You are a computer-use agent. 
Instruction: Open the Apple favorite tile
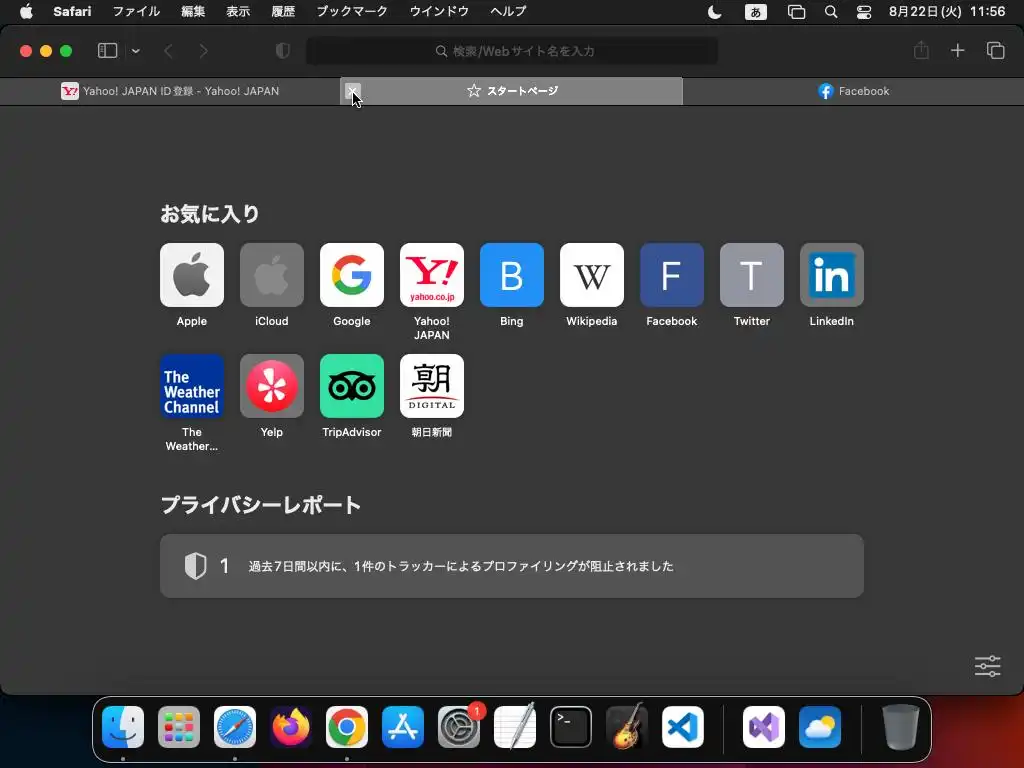[191, 275]
